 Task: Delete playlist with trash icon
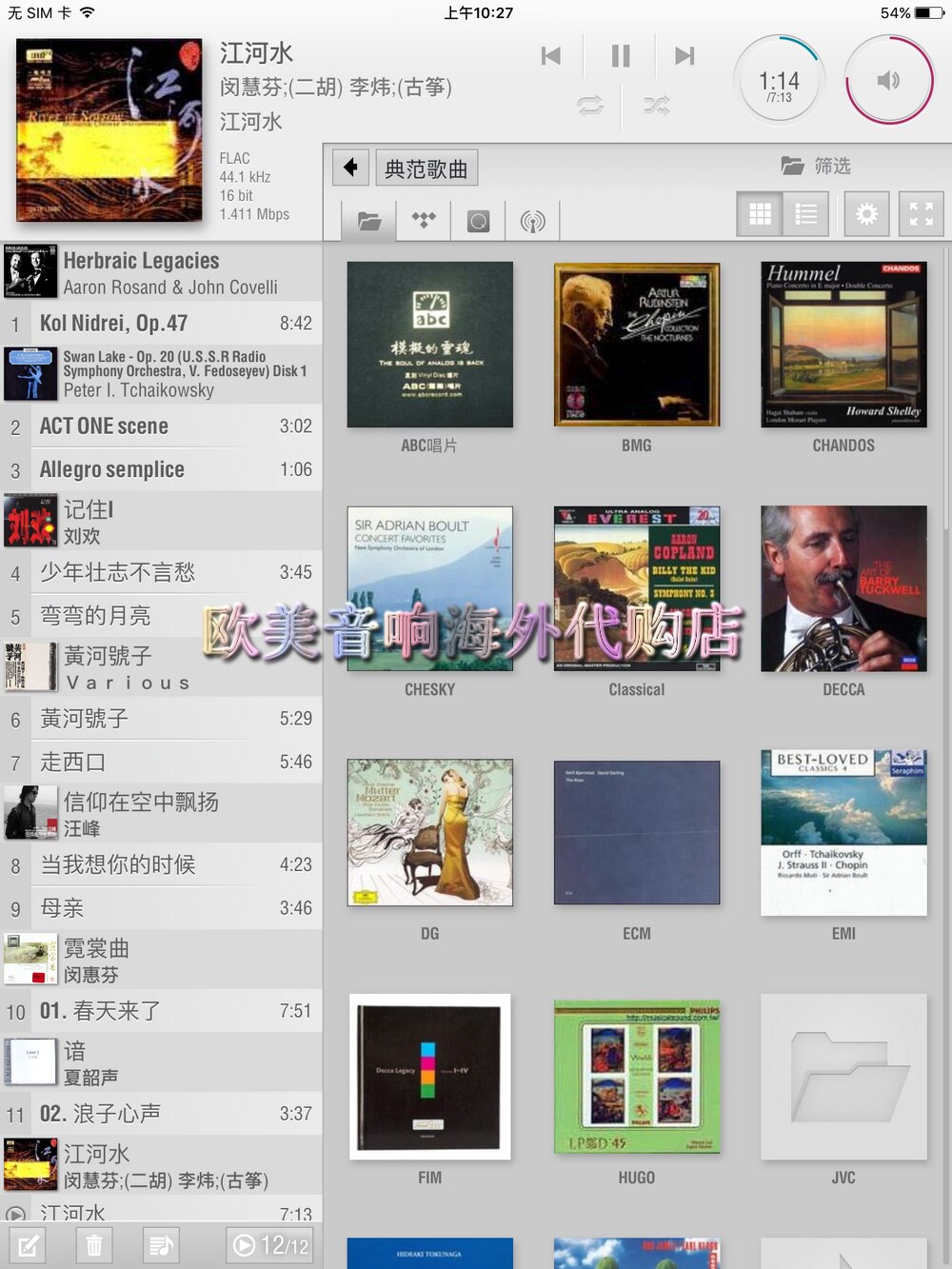(94, 1245)
